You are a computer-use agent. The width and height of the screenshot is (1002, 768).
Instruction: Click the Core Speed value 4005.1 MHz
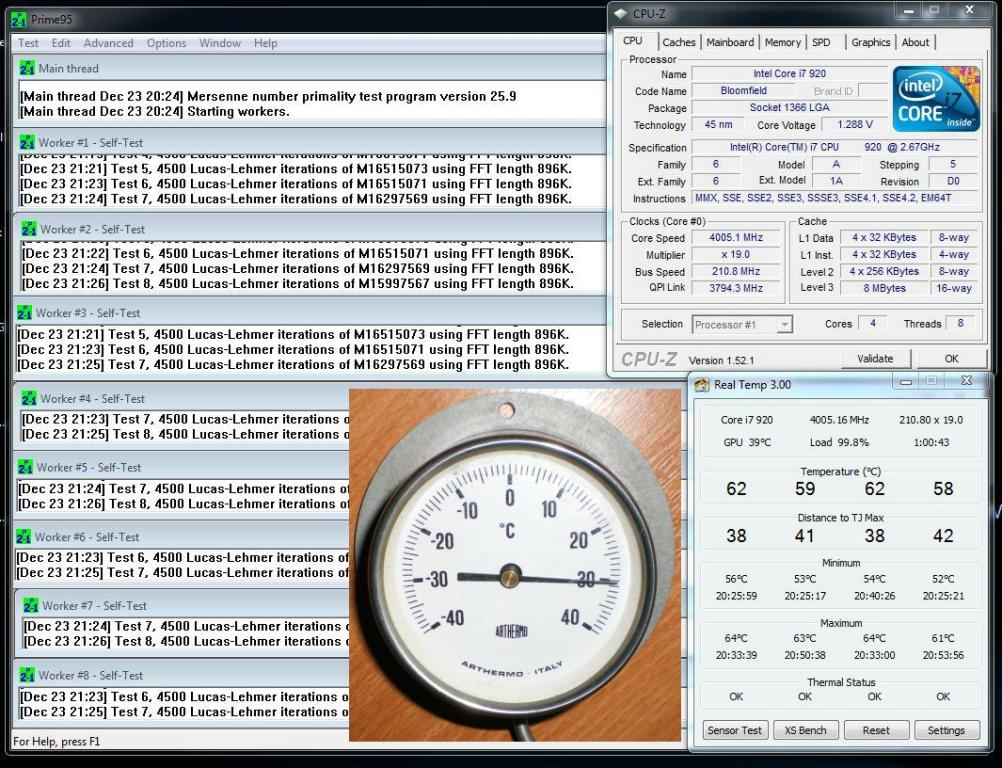736,237
